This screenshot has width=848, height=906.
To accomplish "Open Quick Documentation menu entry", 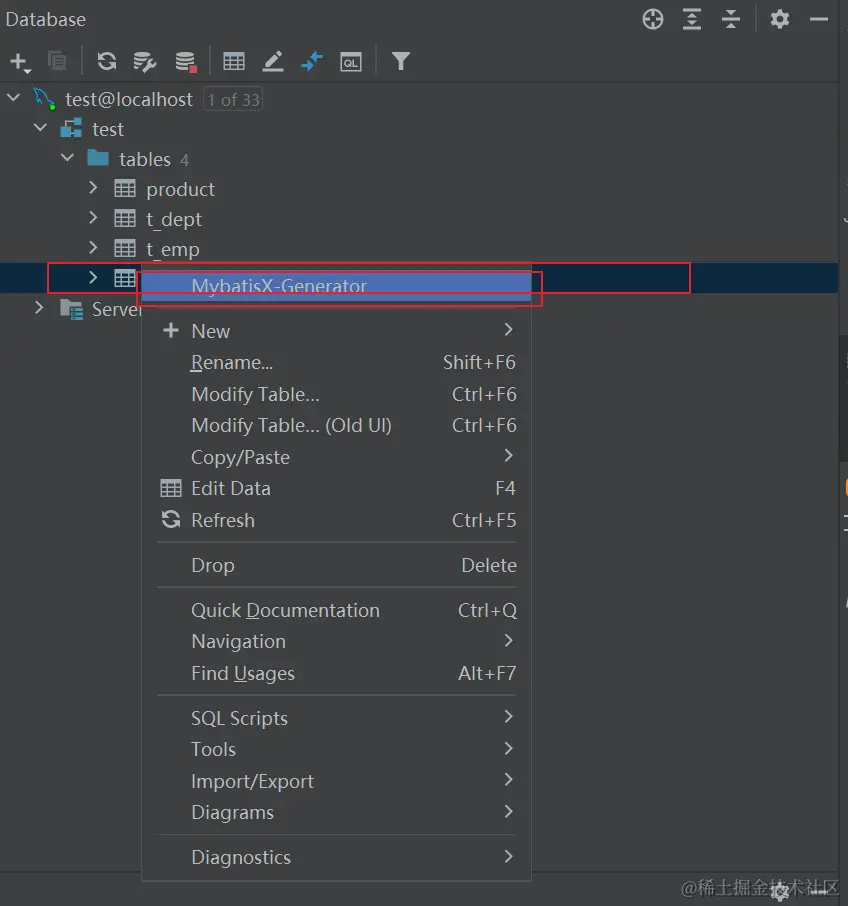I will point(336,610).
